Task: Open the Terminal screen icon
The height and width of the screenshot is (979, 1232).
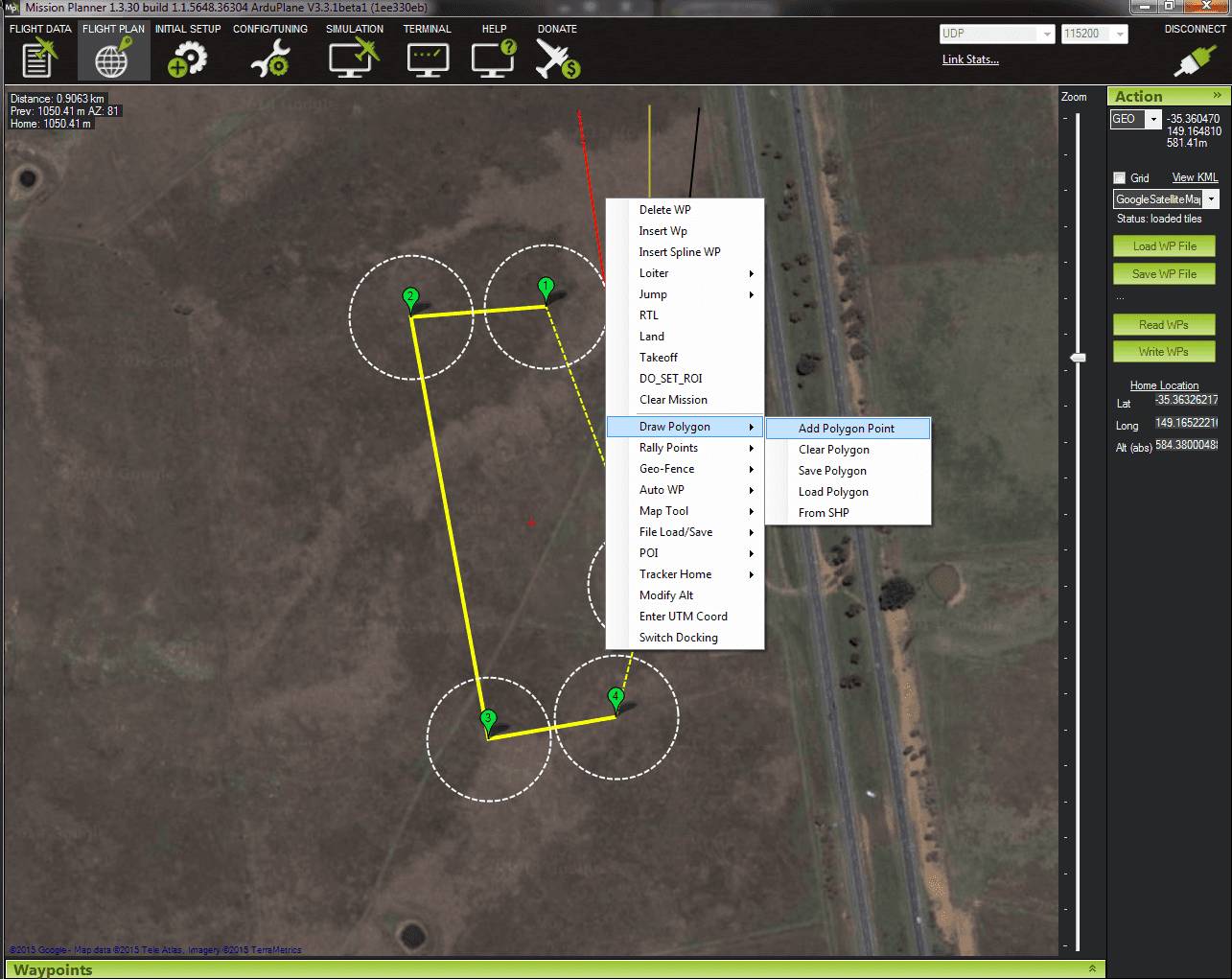Action: [x=427, y=58]
